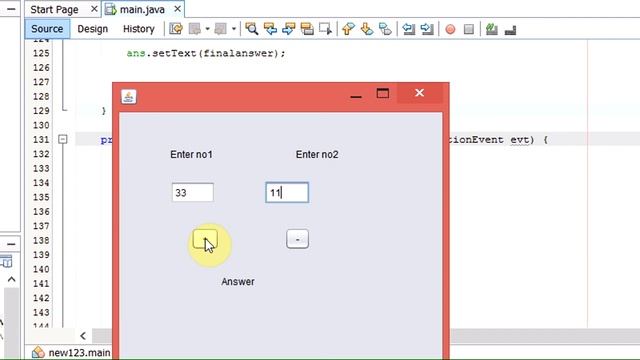Jump to the Next Bookmark icon

(367, 29)
